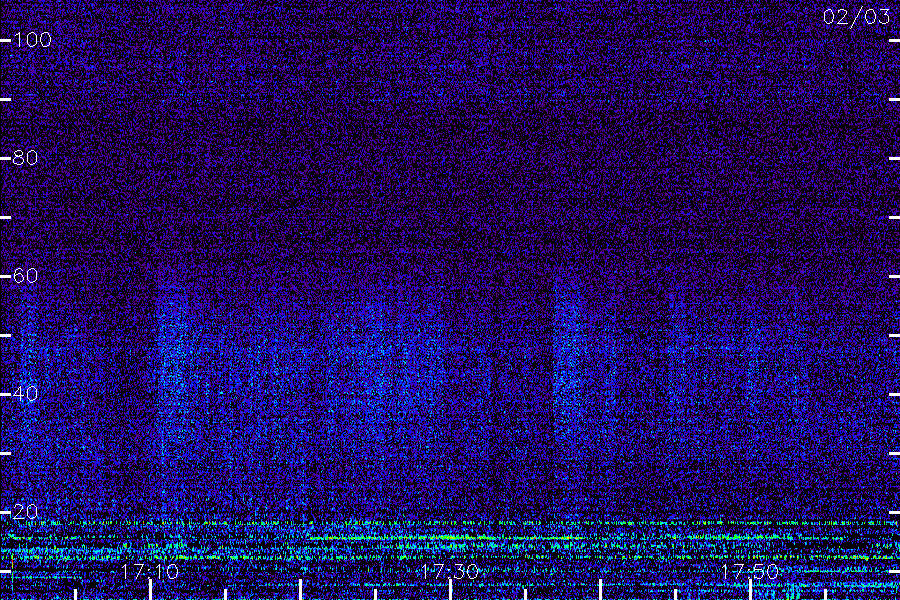The height and width of the screenshot is (600, 900).
Task: Click the 100 frequency axis label
Action: [x=32, y=40]
